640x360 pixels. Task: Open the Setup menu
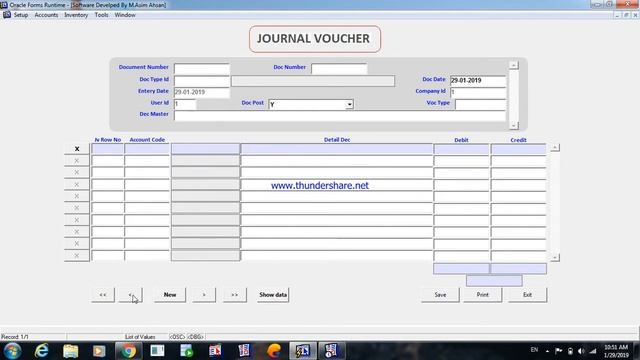(20, 15)
